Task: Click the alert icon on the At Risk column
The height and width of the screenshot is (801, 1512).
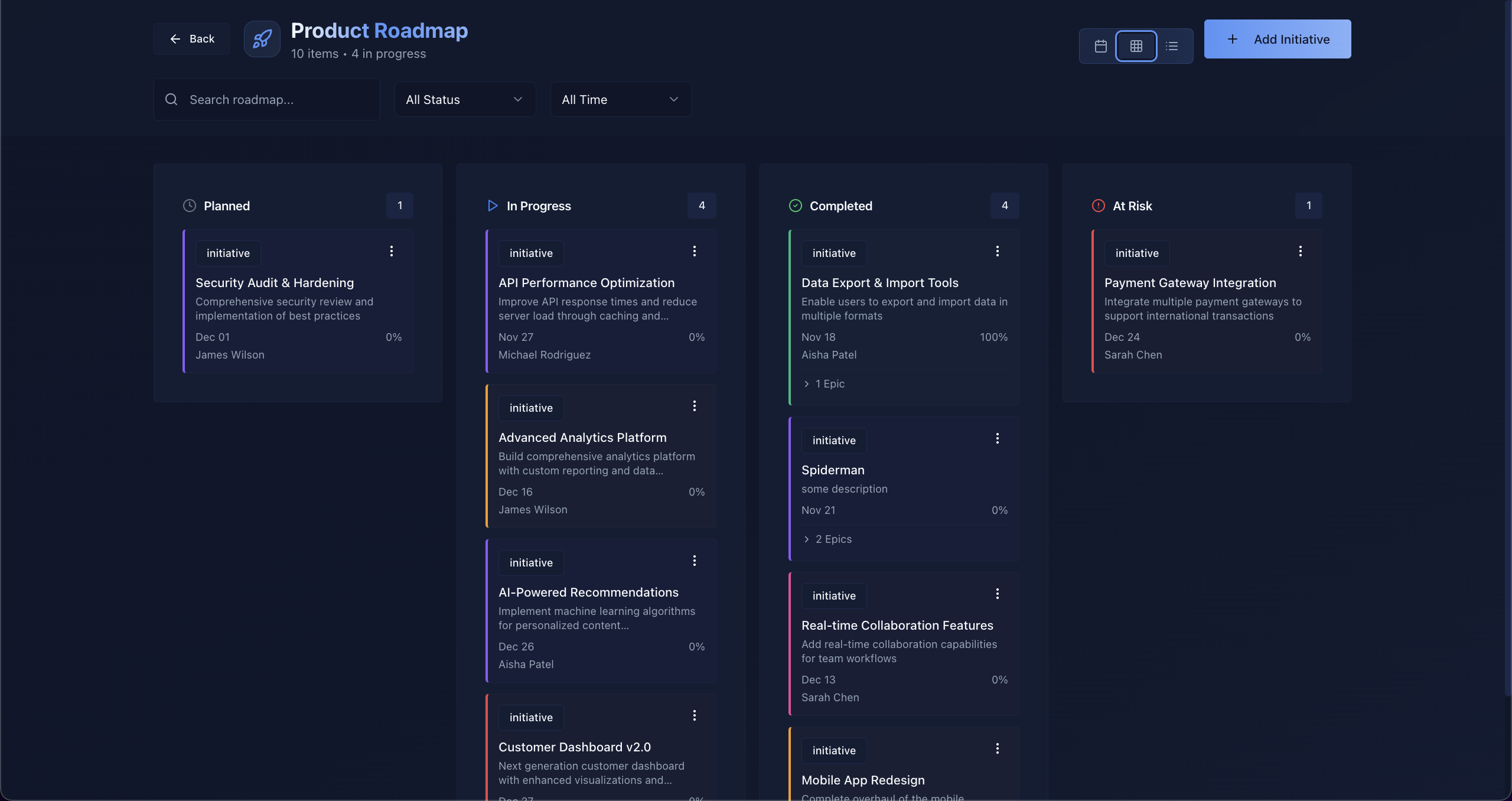Action: (1098, 206)
